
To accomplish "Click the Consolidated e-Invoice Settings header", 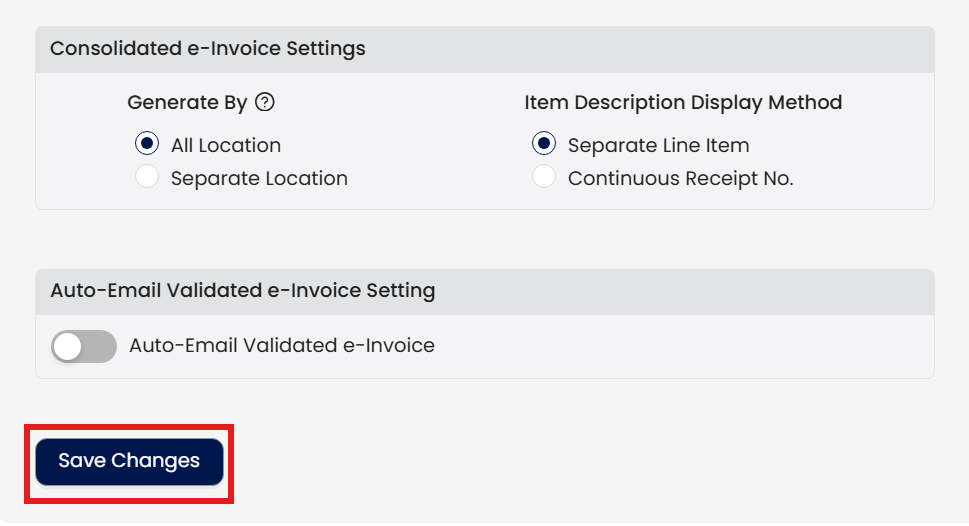I will click(x=208, y=49).
